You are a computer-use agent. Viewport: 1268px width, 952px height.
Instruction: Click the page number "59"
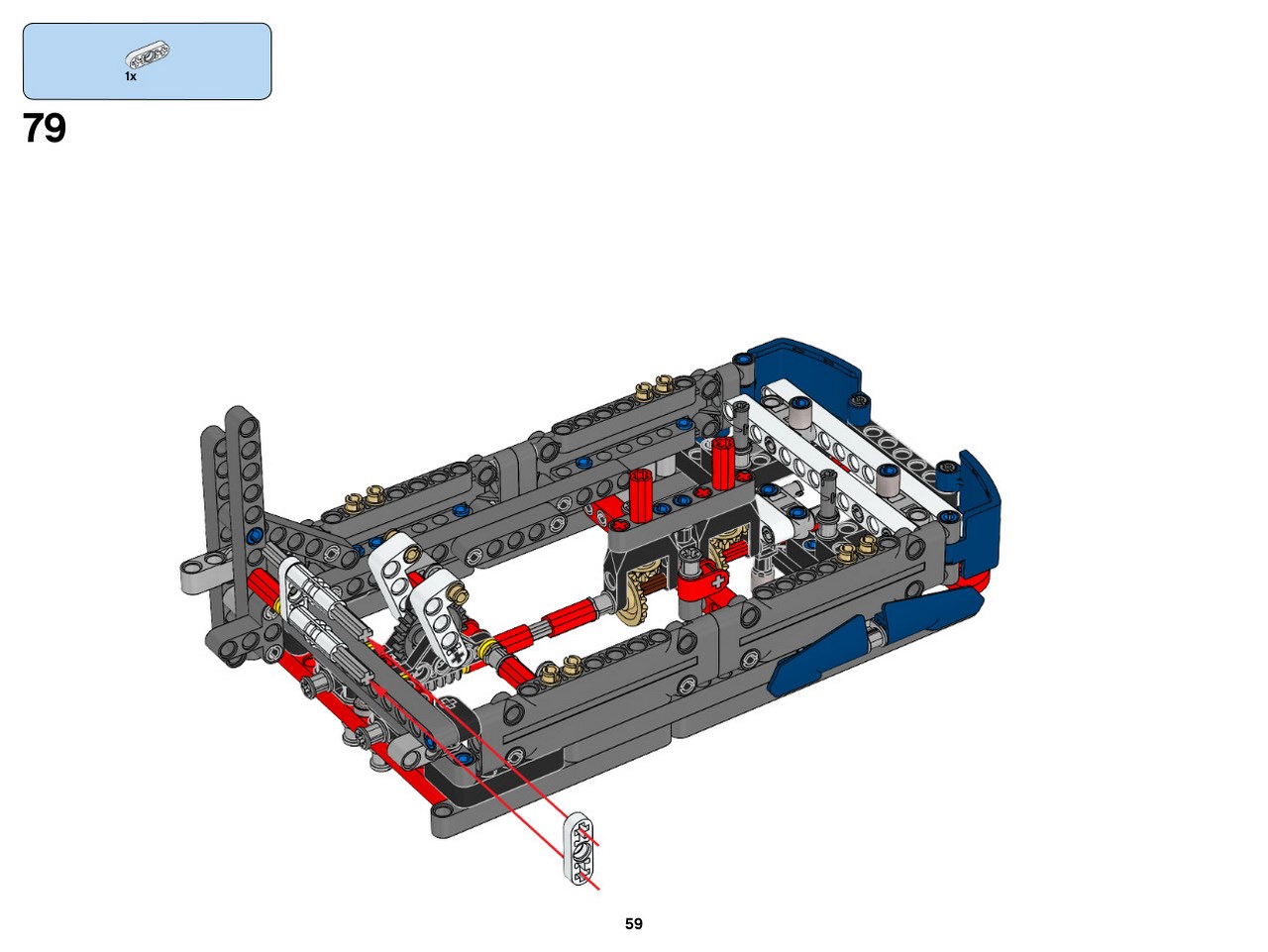[634, 923]
